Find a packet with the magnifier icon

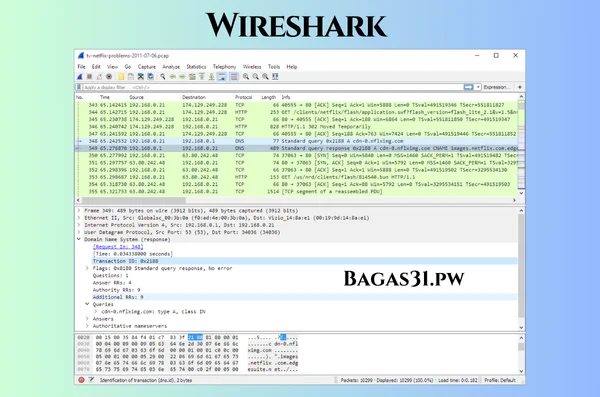(x=163, y=77)
